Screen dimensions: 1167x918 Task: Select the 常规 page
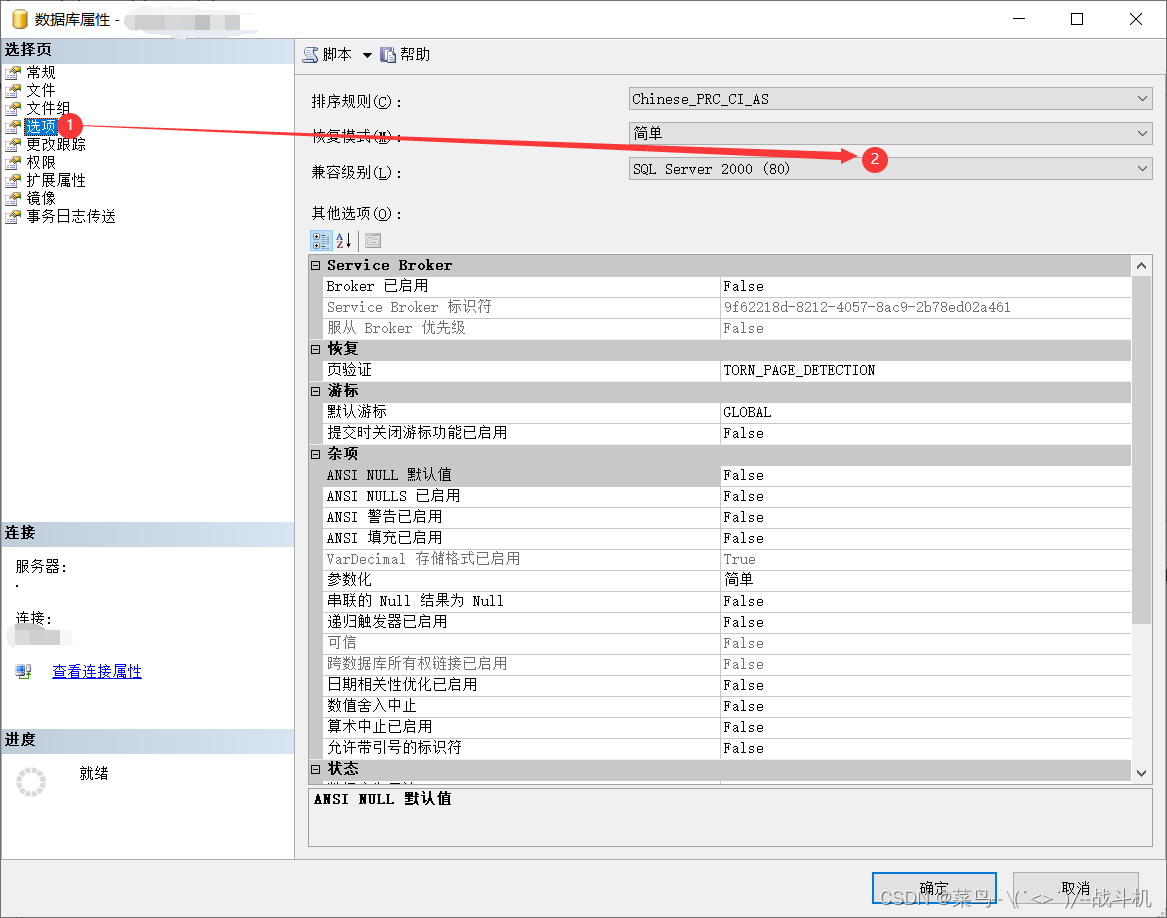point(41,72)
